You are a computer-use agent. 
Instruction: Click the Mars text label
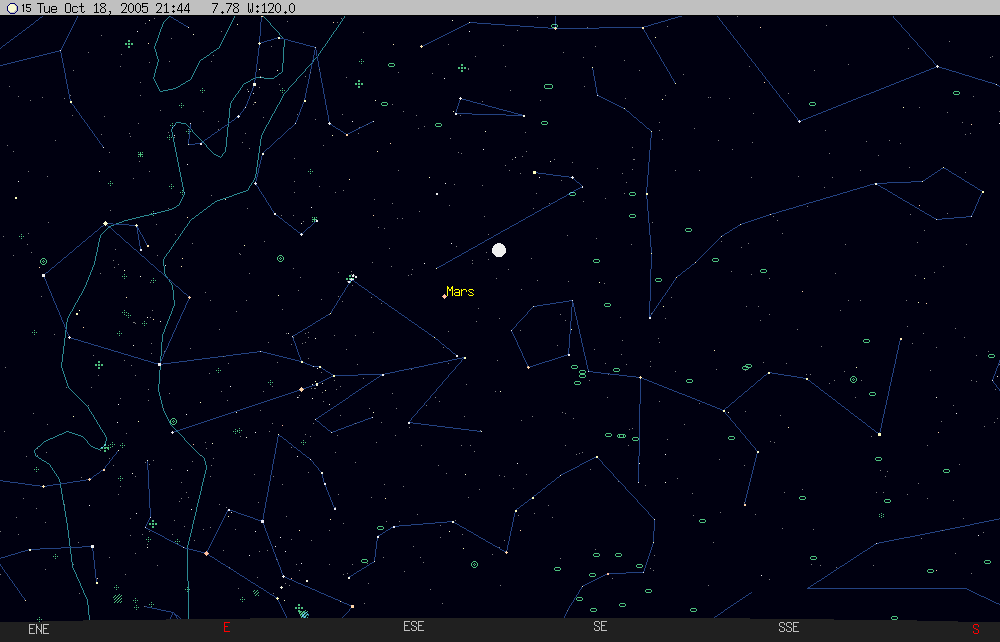(461, 291)
